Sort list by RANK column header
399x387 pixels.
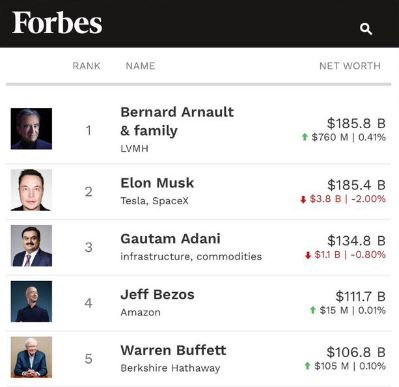(86, 66)
